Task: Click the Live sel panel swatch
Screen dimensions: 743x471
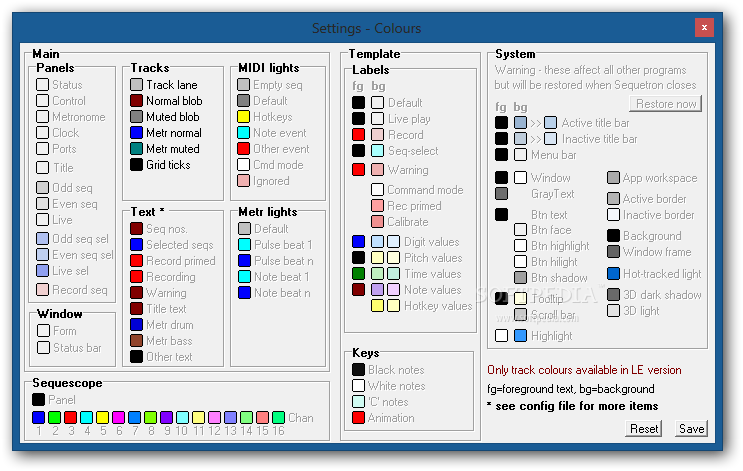Action: [43, 271]
